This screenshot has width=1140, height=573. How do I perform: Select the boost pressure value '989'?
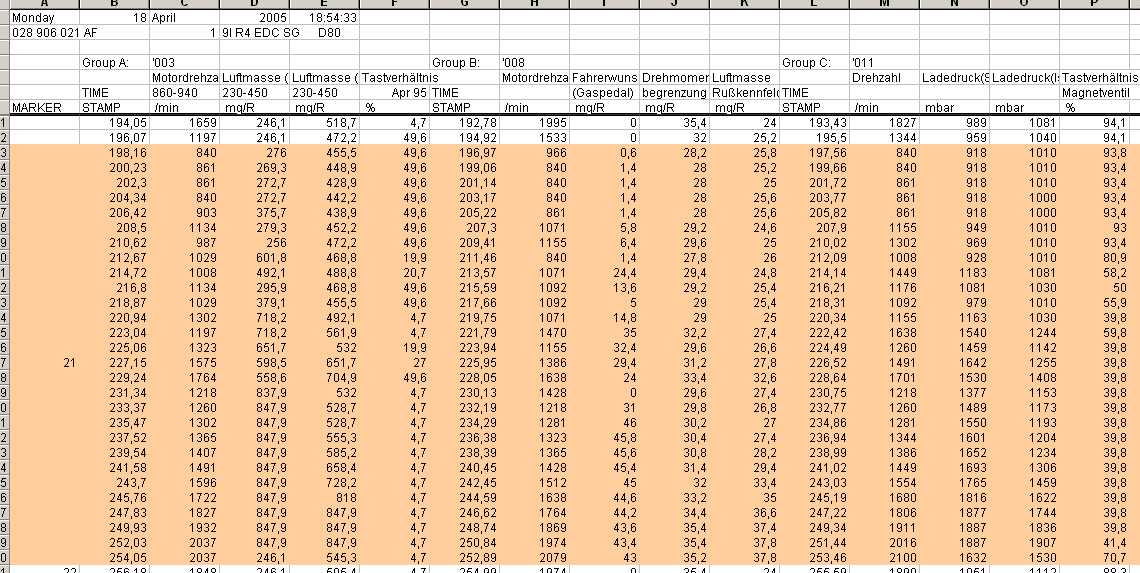coord(954,123)
